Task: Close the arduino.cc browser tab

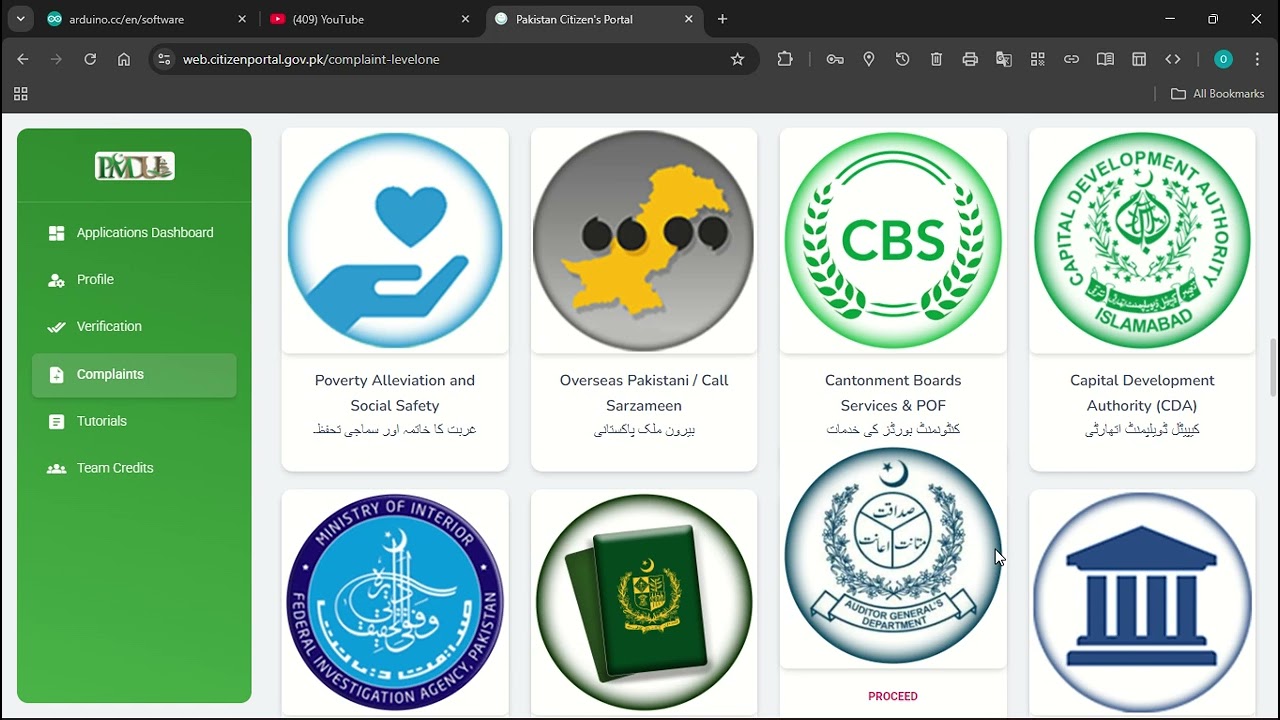Action: coord(242,19)
